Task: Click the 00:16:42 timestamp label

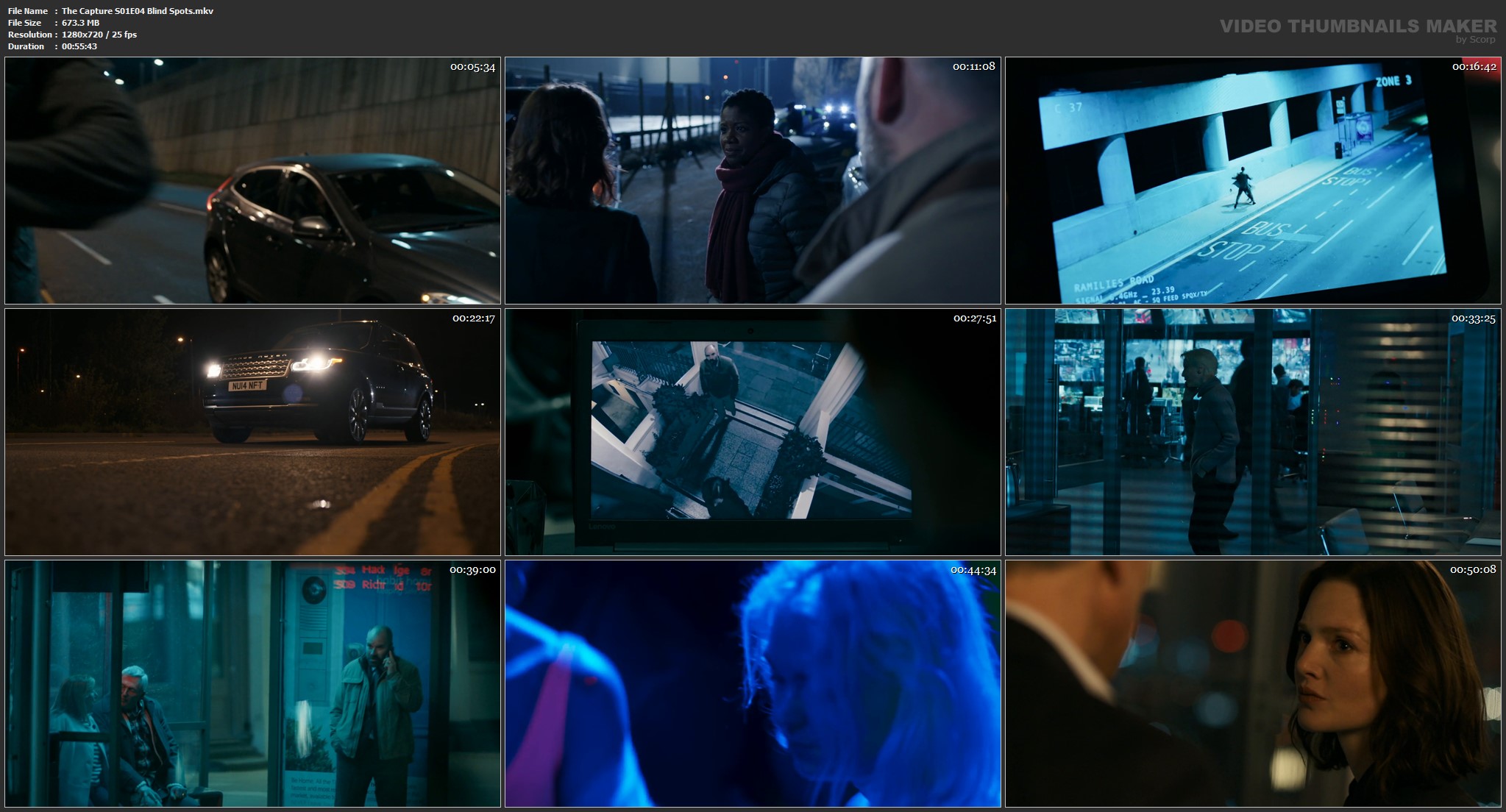Action: [1474, 67]
